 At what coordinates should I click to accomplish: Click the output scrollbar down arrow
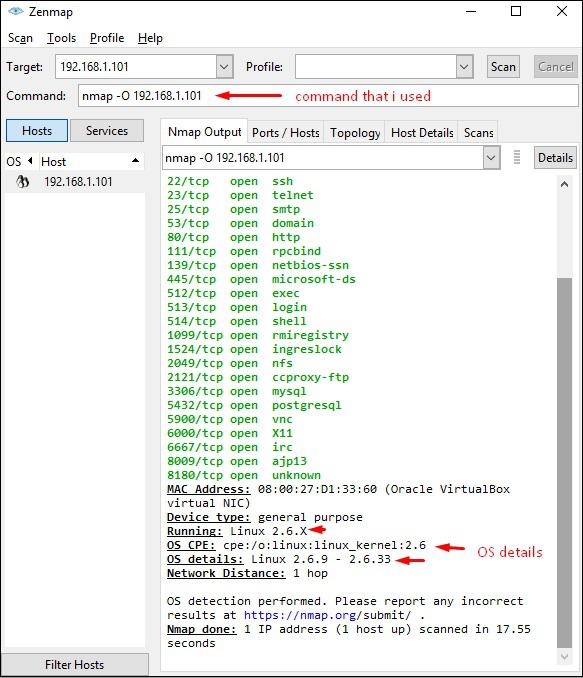(x=564, y=656)
